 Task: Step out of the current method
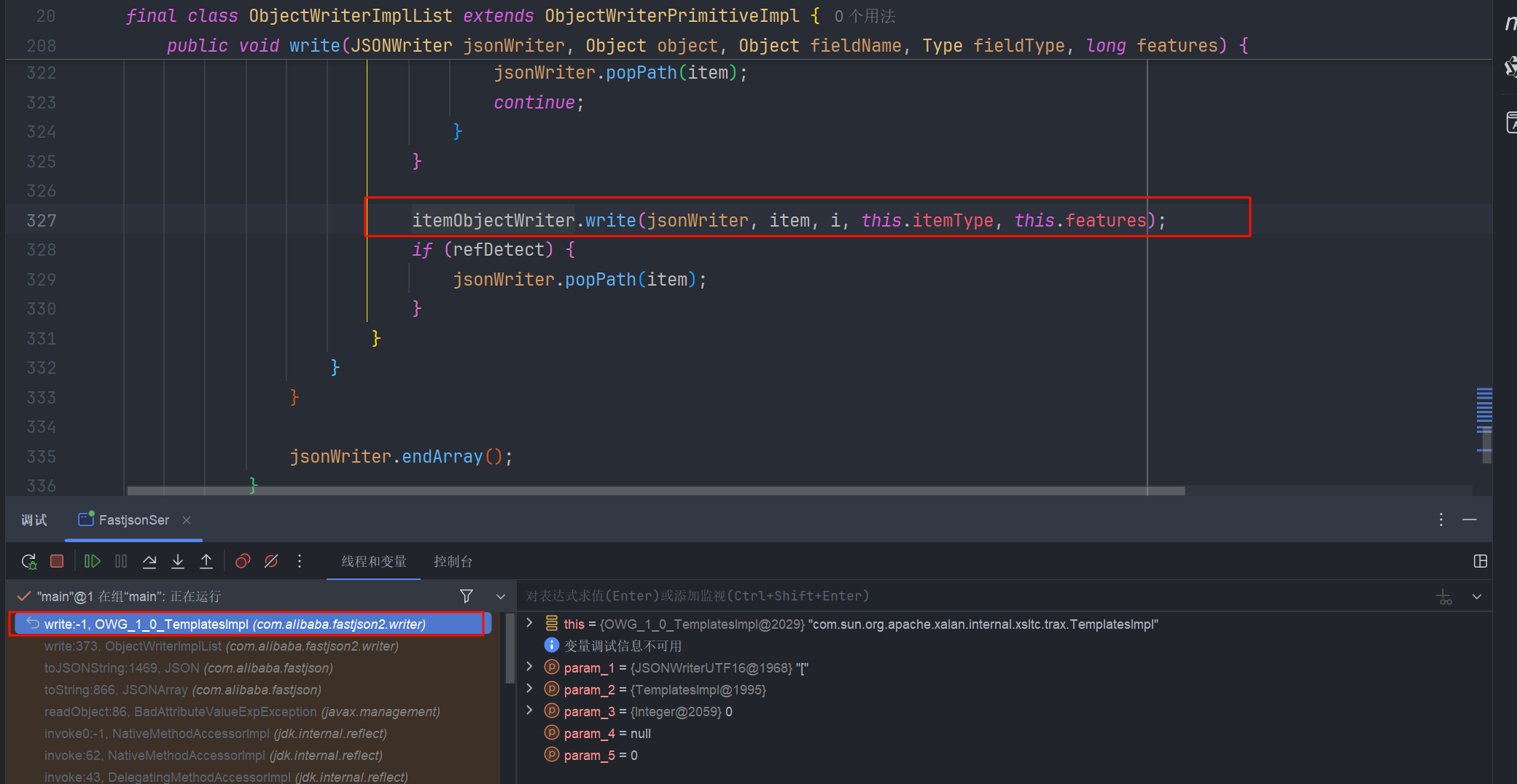coord(206,561)
